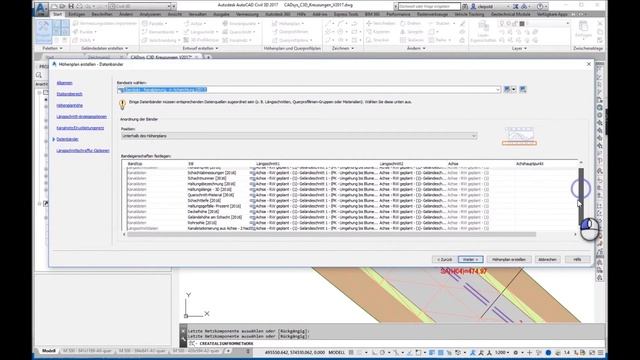Open the Höhenplanhöhe page link
This screenshot has width=640, height=360.
(x=70, y=105)
